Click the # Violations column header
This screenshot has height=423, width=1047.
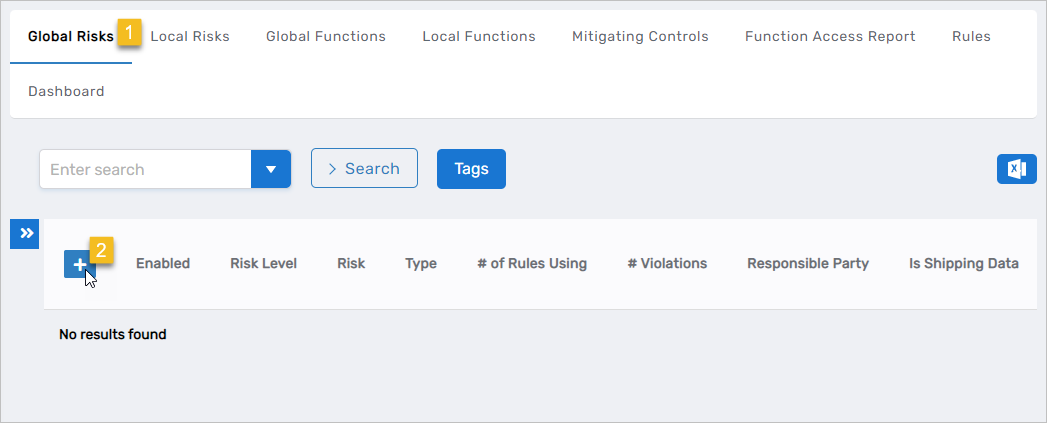[x=667, y=264]
